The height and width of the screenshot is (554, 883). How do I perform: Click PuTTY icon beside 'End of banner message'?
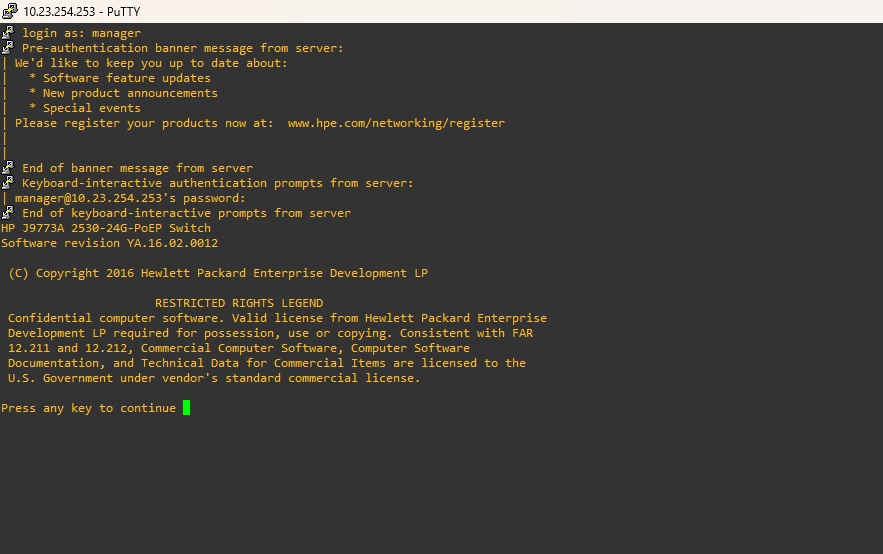coord(8,167)
